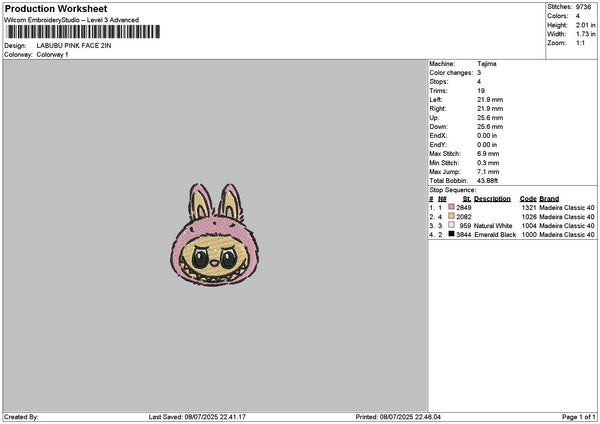
Task: Click stitch count '2849' in row 1
Action: point(464,208)
